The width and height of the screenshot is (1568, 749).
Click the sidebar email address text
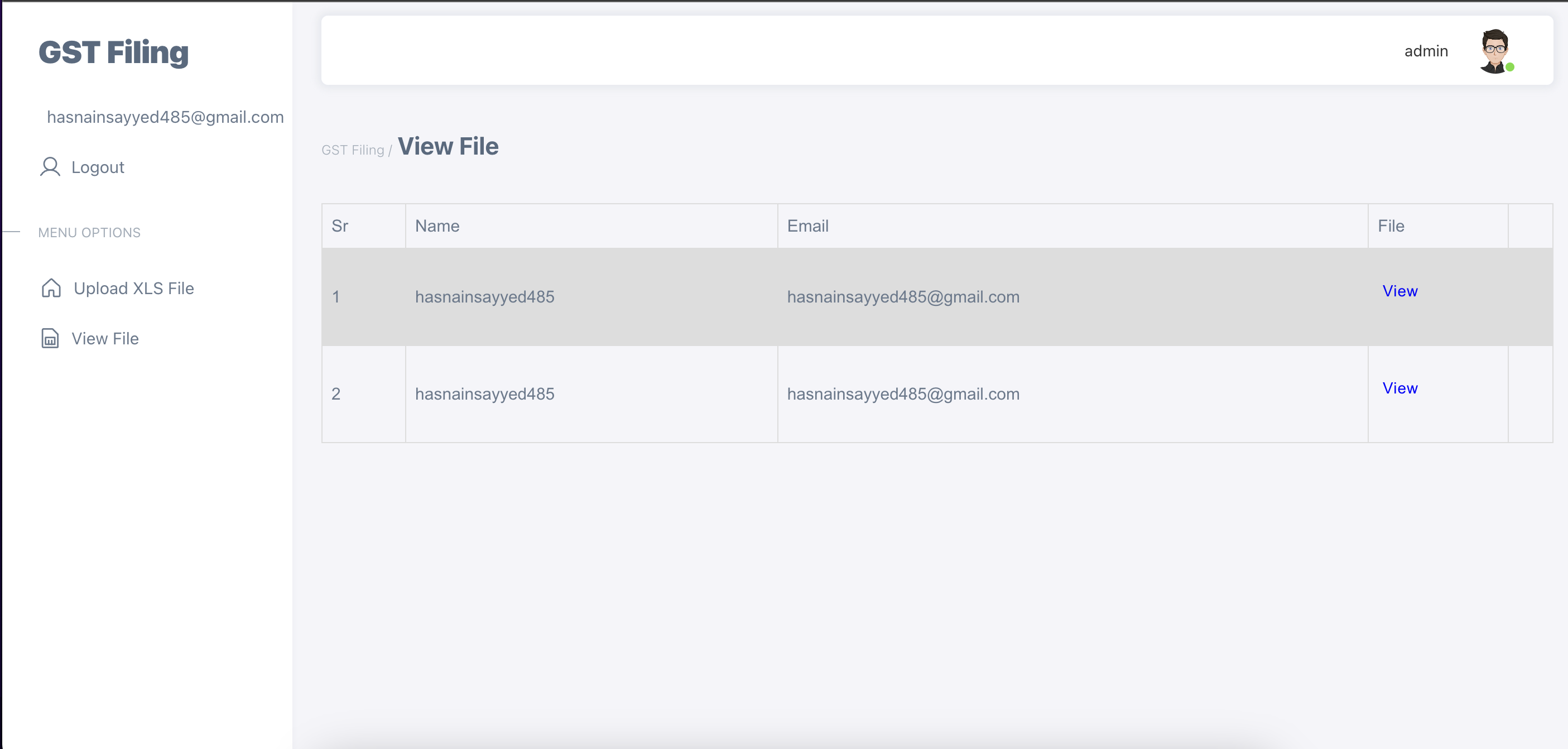click(x=165, y=117)
